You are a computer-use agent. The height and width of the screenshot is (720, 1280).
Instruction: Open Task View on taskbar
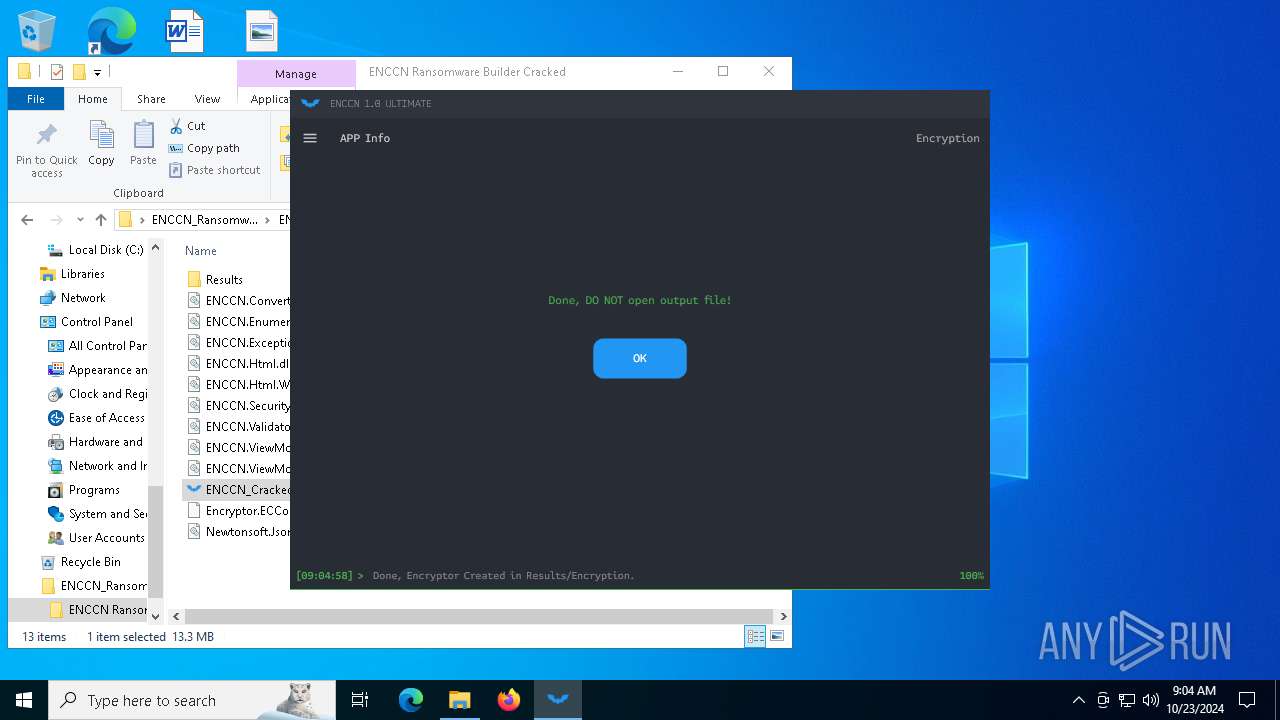[360, 700]
